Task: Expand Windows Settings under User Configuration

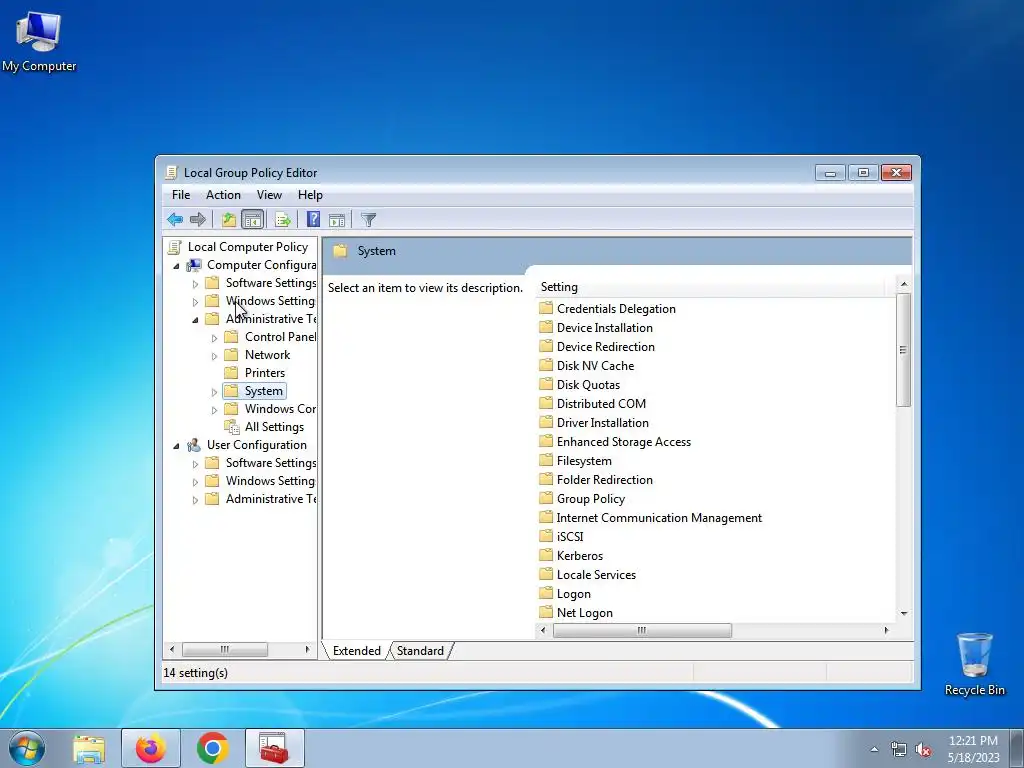Action: point(195,482)
